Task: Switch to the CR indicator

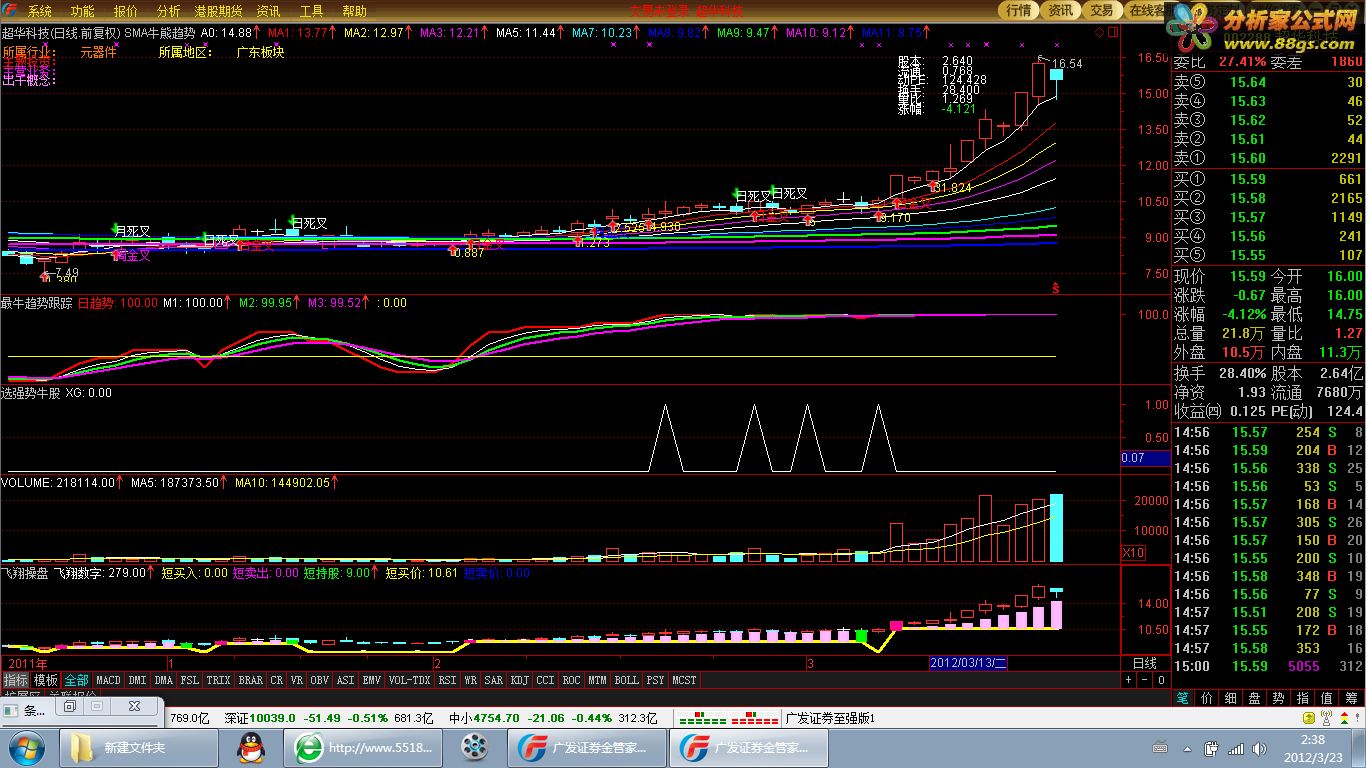Action: (277, 680)
